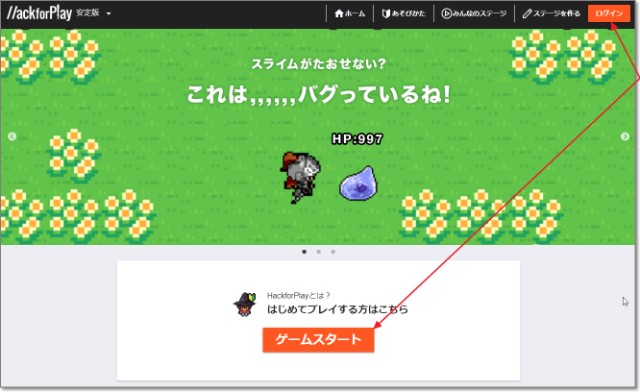Click play-circle icon beside みんなのステージ
The width and height of the screenshot is (640, 392).
446,13
